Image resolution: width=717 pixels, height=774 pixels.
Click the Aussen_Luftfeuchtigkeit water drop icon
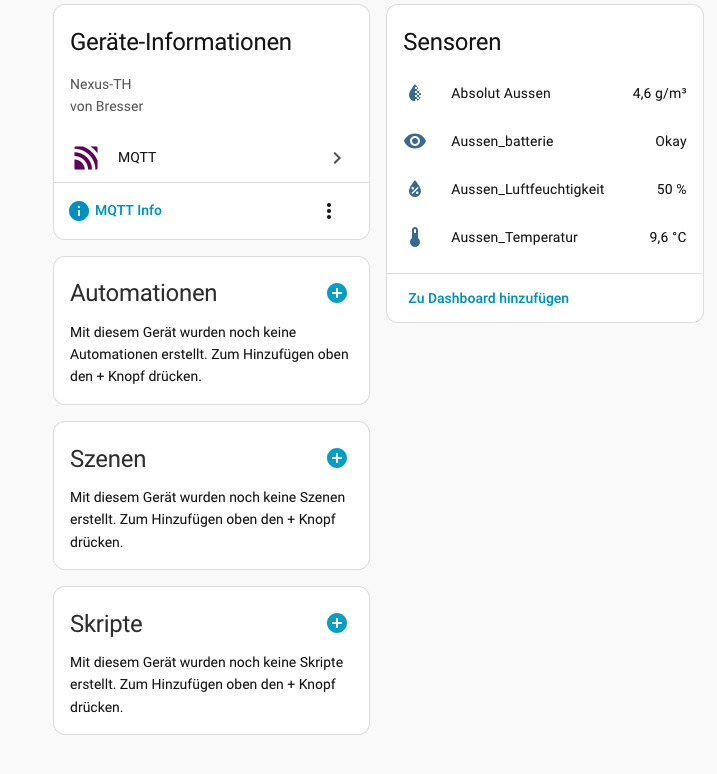[415, 189]
